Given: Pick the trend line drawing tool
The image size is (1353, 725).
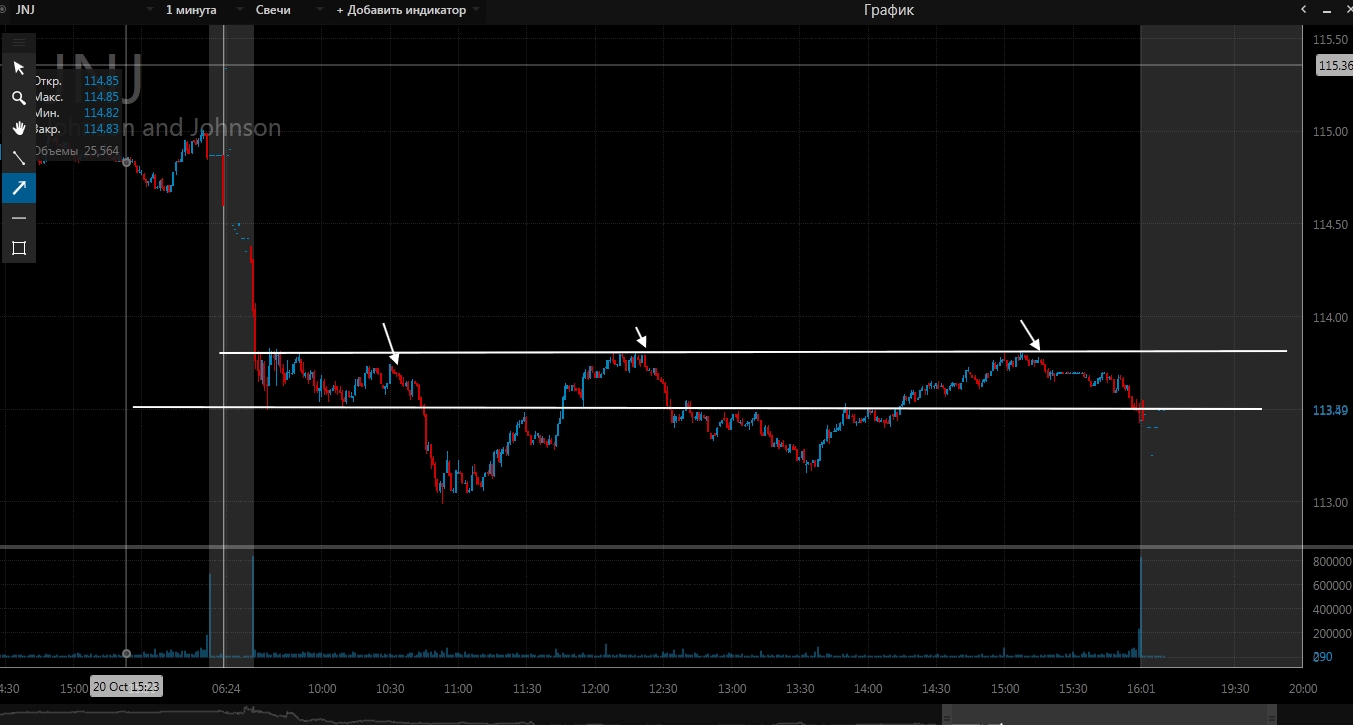Looking at the screenshot, I should [x=18, y=158].
